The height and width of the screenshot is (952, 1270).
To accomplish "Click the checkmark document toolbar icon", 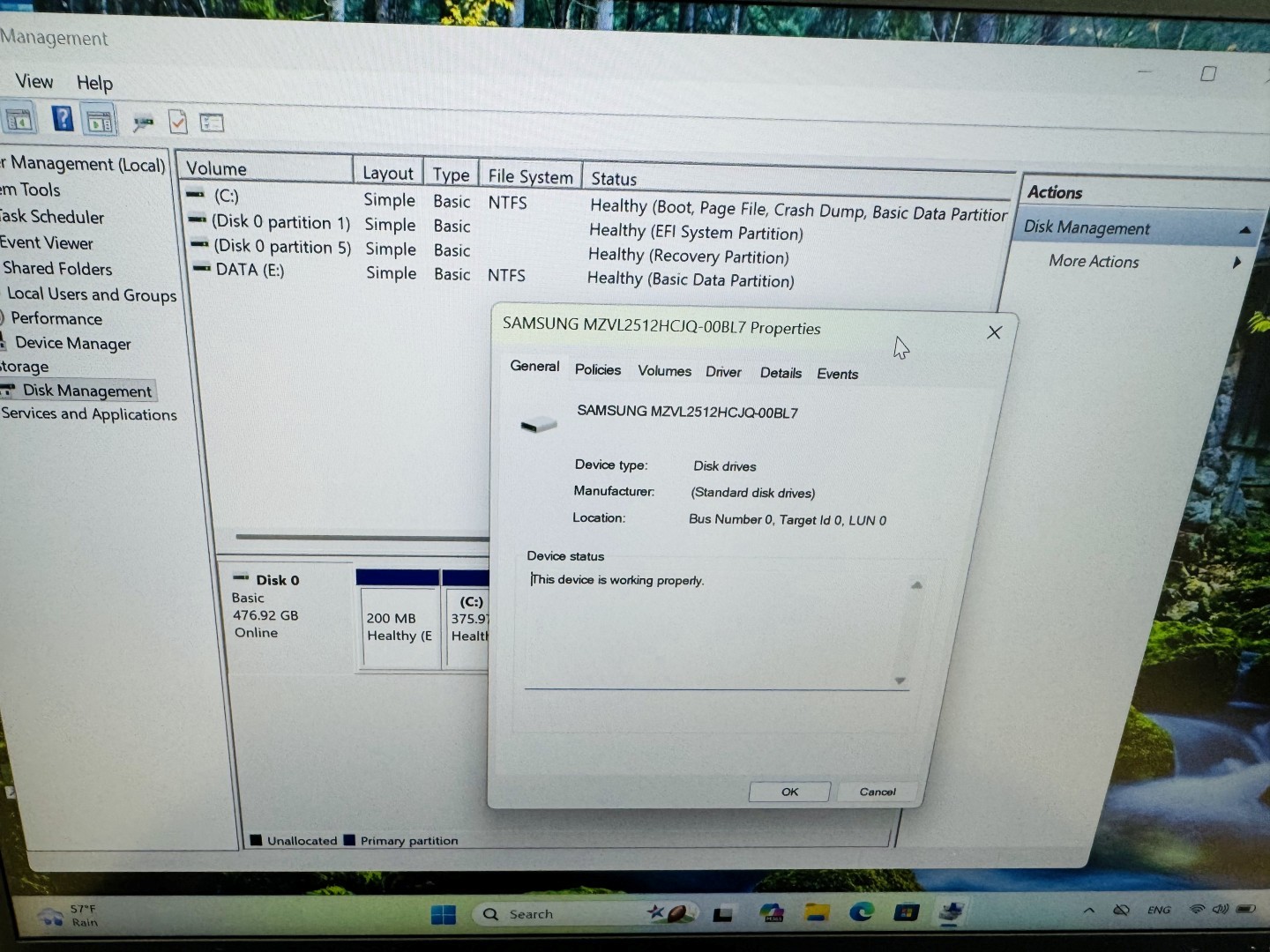I will [178, 123].
